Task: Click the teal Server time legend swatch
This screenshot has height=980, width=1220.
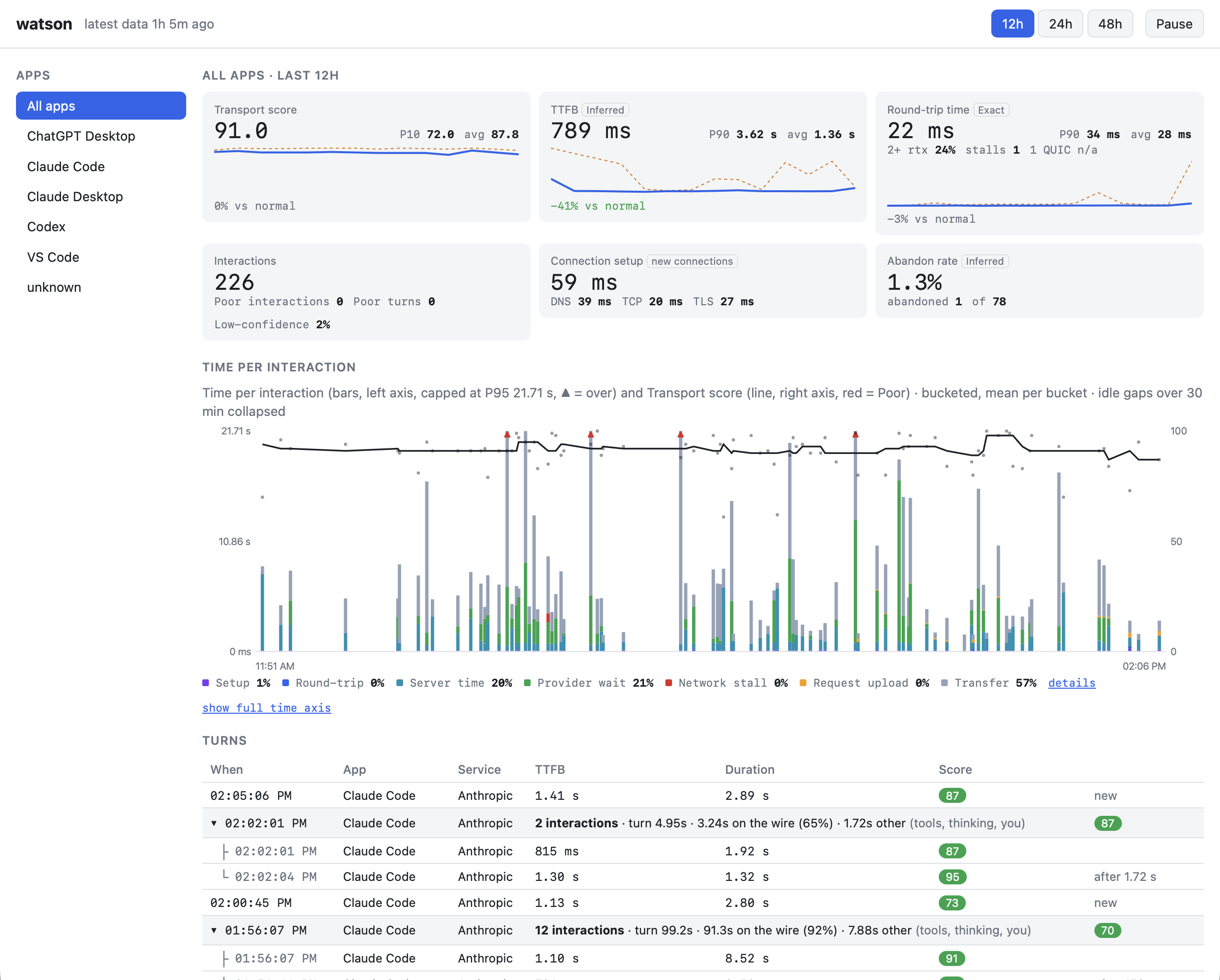Action: tap(400, 682)
